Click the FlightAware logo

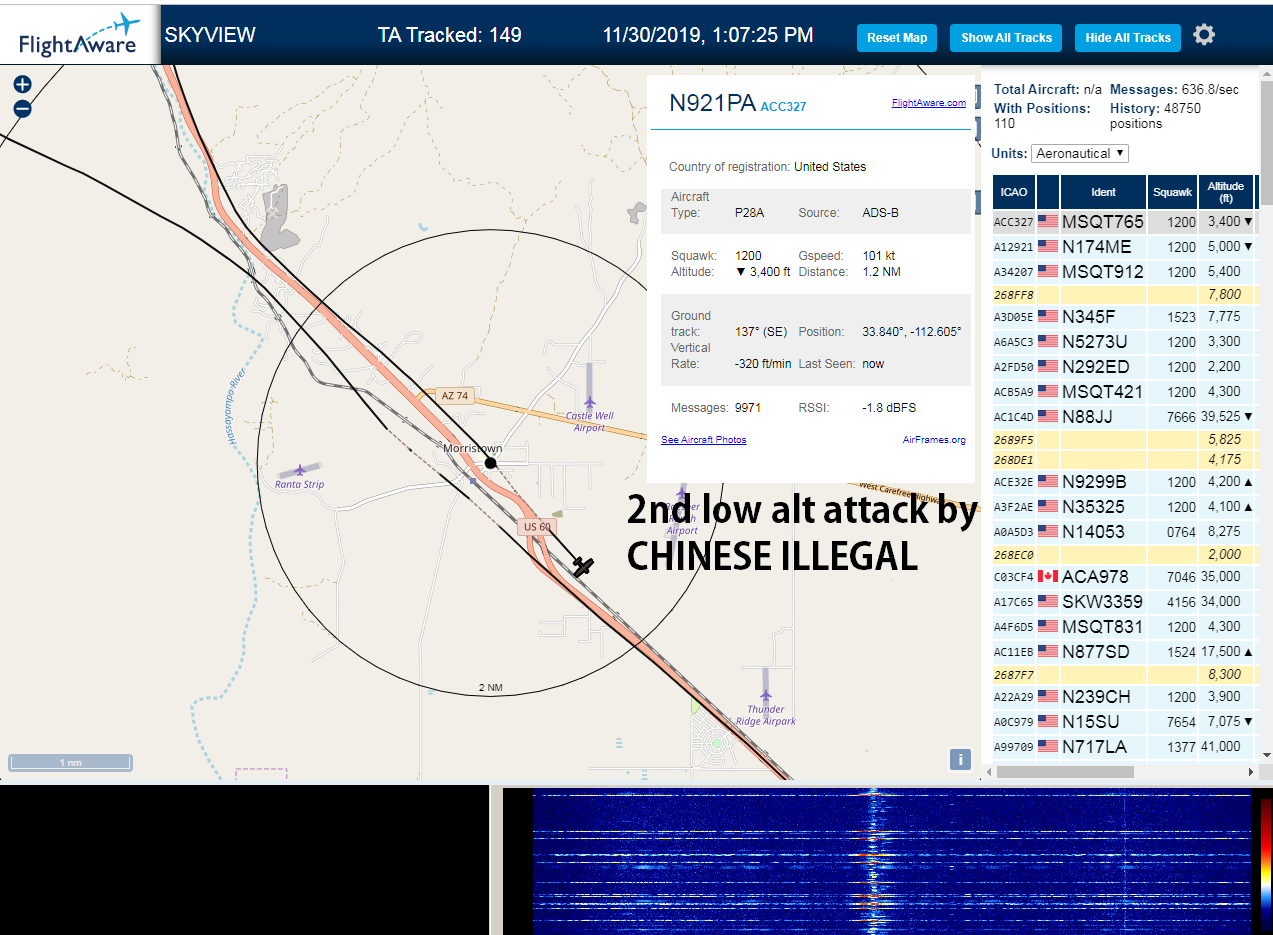[80, 35]
